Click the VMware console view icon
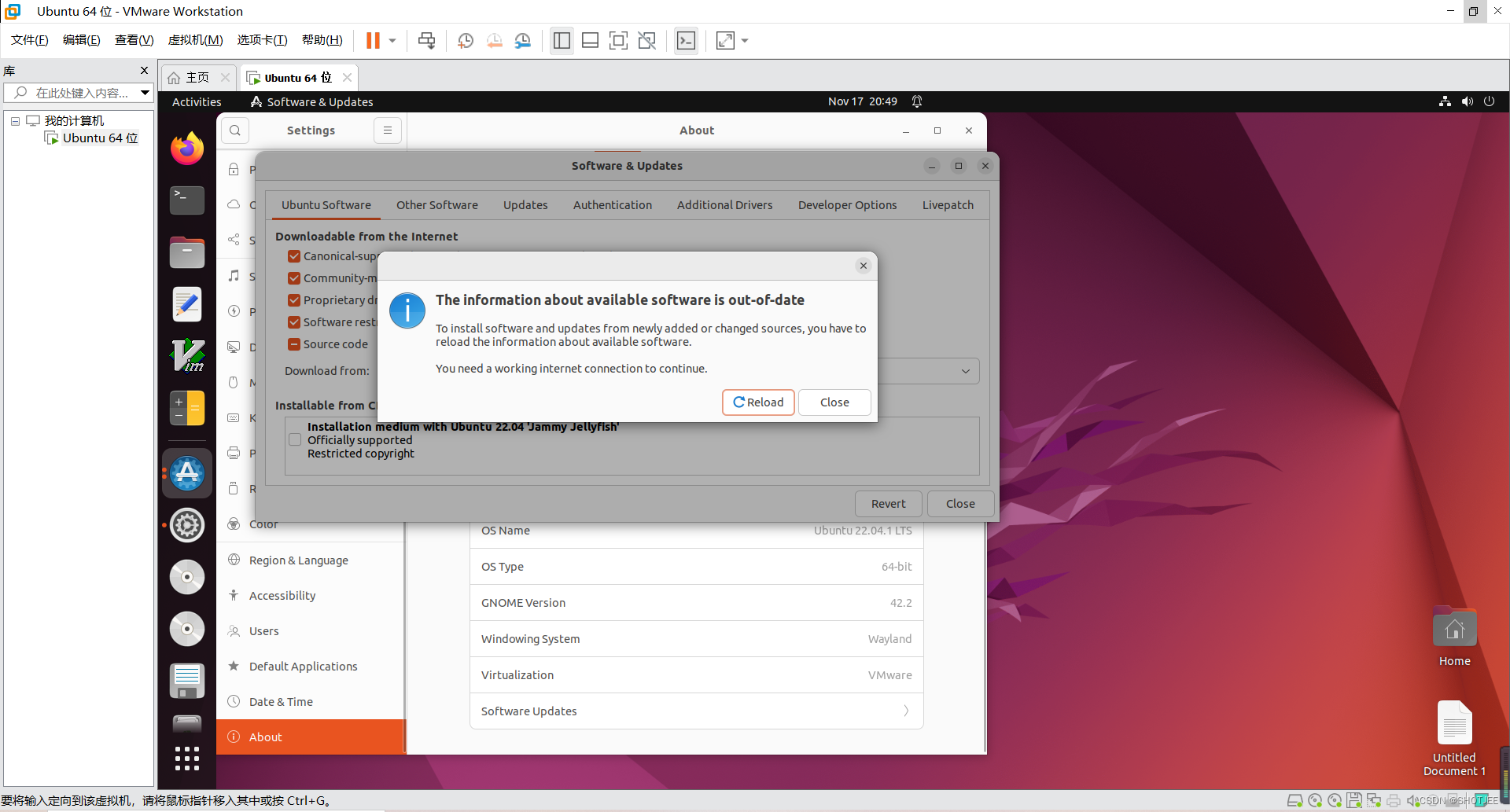Viewport: 1510px width, 812px height. [x=686, y=41]
